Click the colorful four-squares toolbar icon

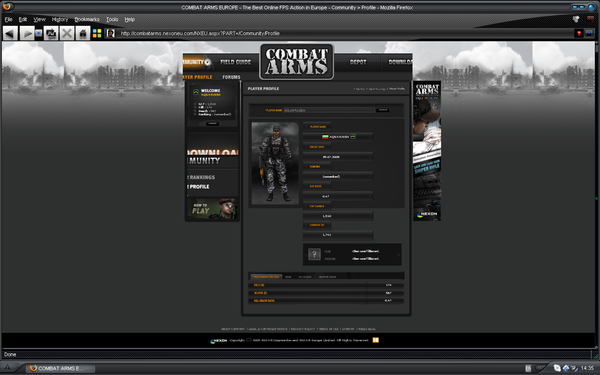(x=97, y=34)
